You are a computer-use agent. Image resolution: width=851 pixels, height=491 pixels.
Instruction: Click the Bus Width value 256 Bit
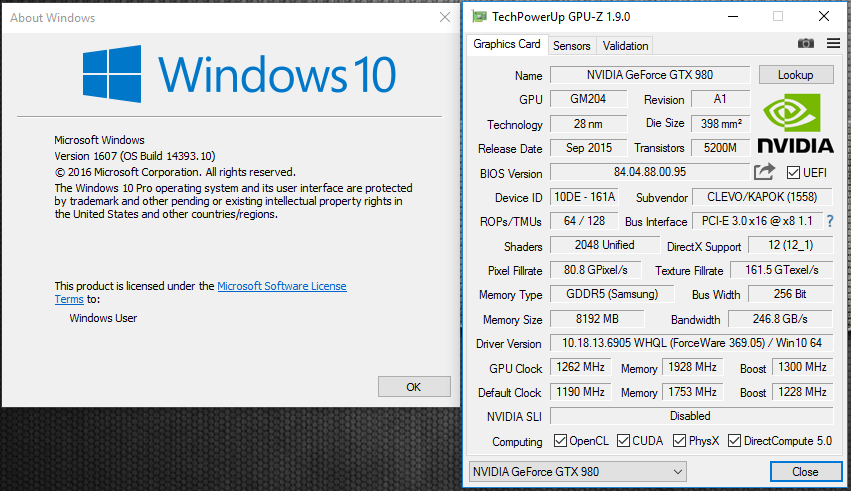click(790, 294)
